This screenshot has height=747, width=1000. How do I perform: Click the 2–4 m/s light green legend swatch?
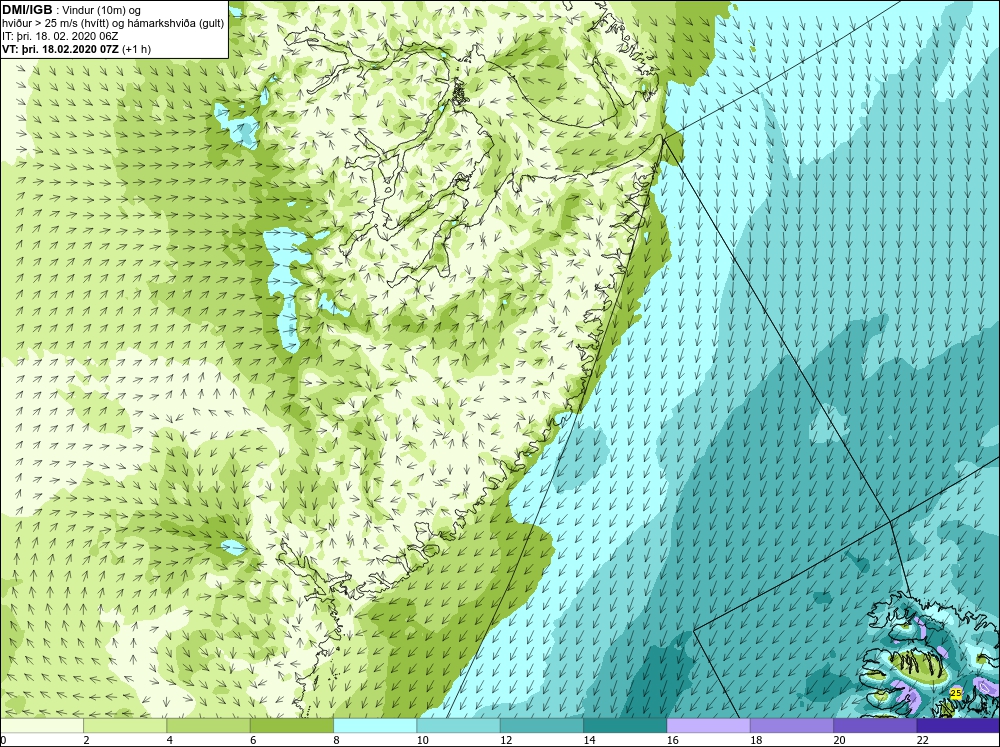125,726
